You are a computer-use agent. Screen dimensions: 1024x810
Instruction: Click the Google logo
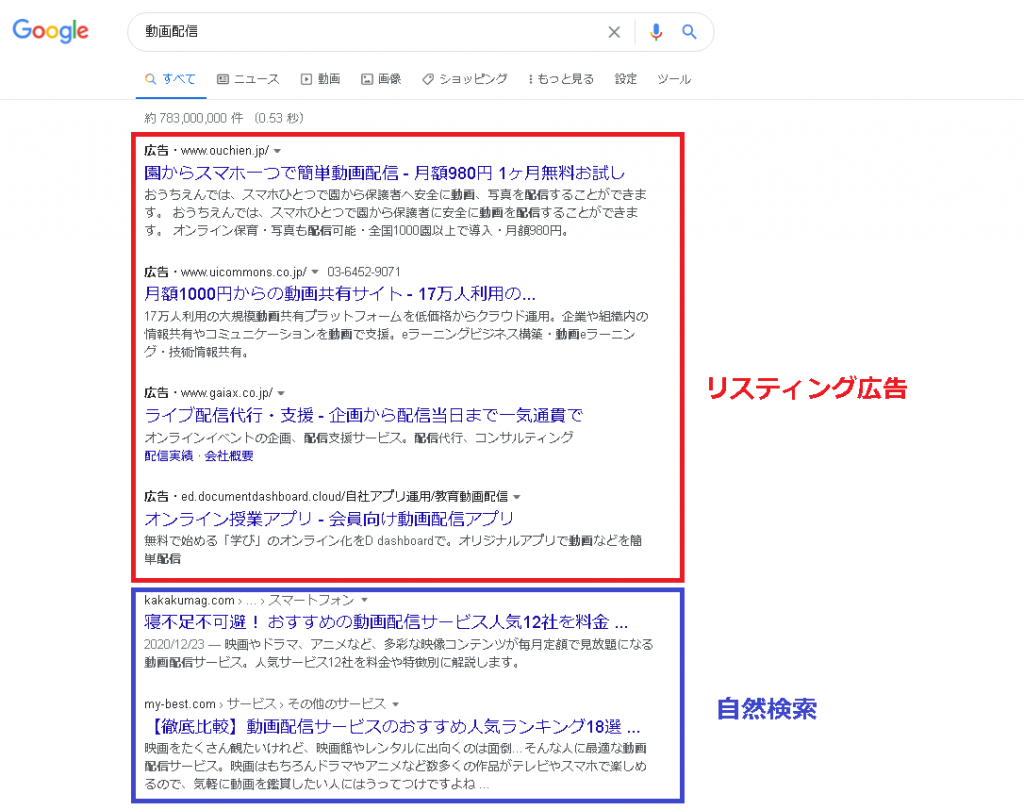tap(50, 31)
